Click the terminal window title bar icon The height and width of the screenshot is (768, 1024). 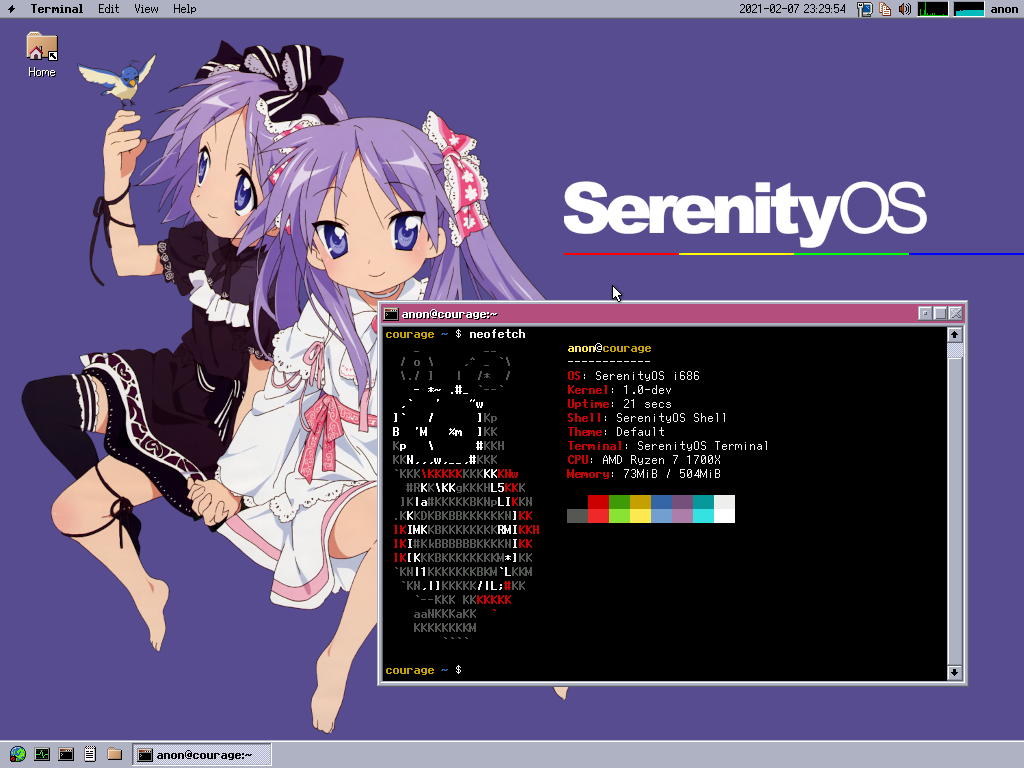(391, 314)
